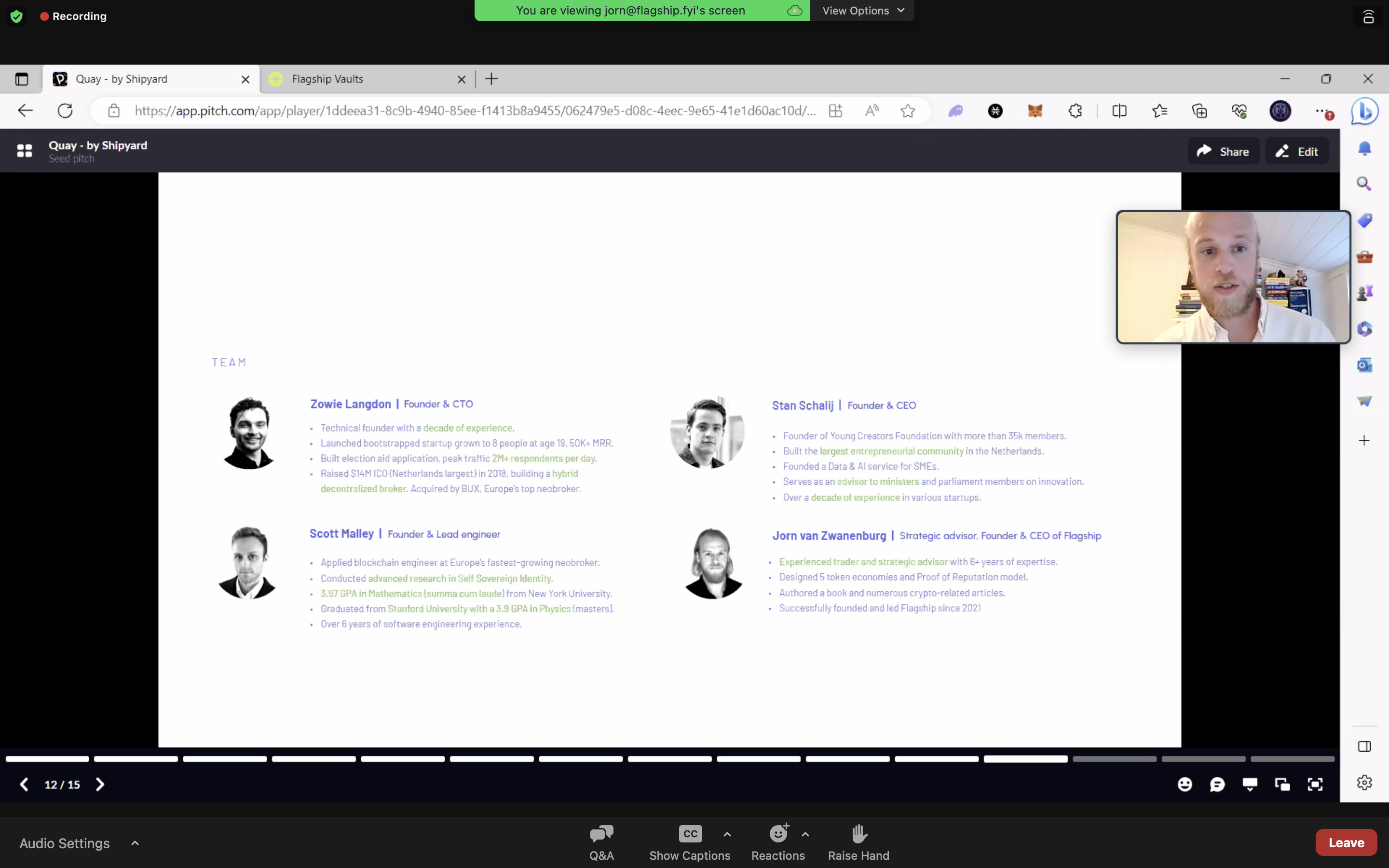Open the pop-out window icon in player
Screen dimensions: 1389x868
[x=1282, y=784]
